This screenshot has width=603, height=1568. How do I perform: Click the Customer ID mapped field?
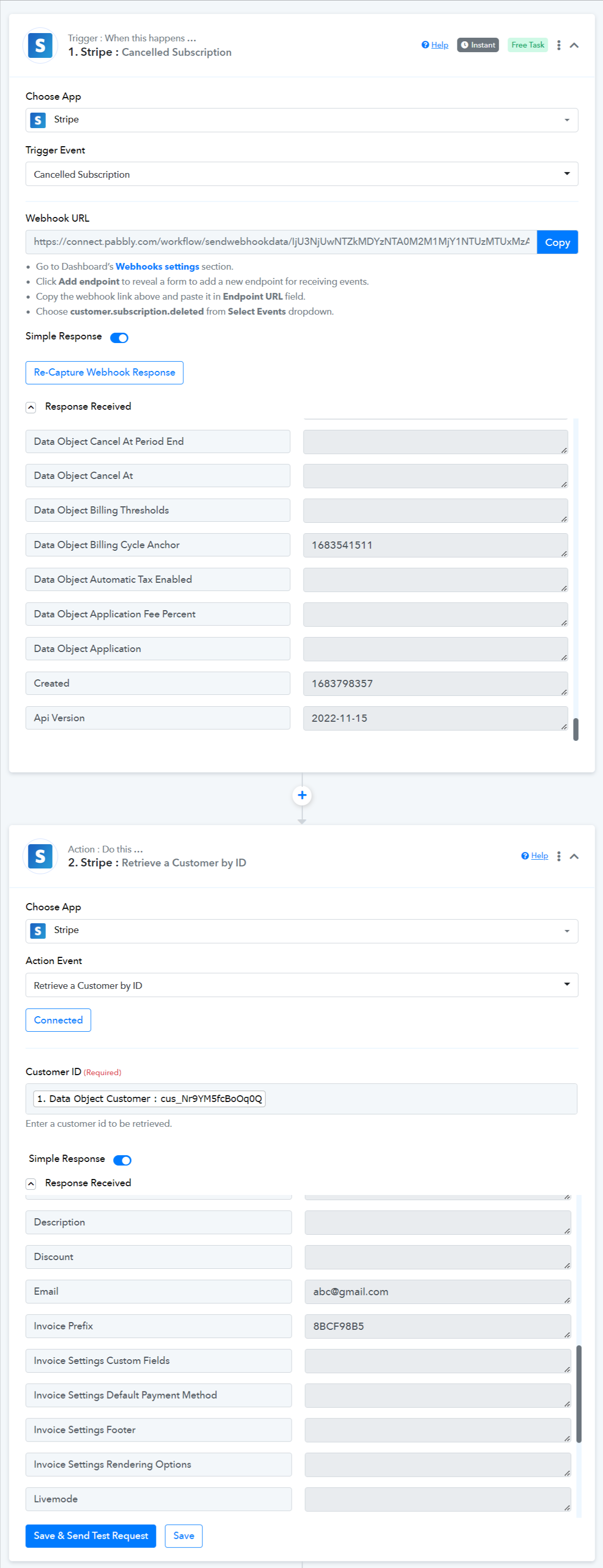301,1099
